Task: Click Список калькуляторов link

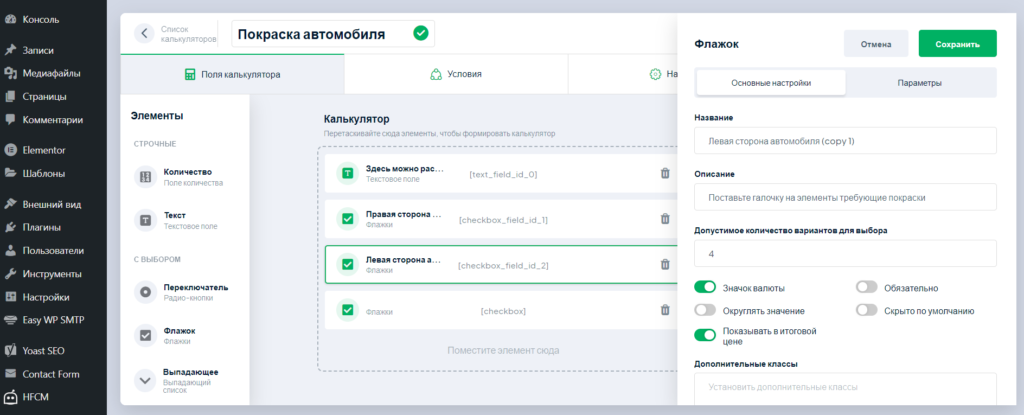Action: point(188,34)
